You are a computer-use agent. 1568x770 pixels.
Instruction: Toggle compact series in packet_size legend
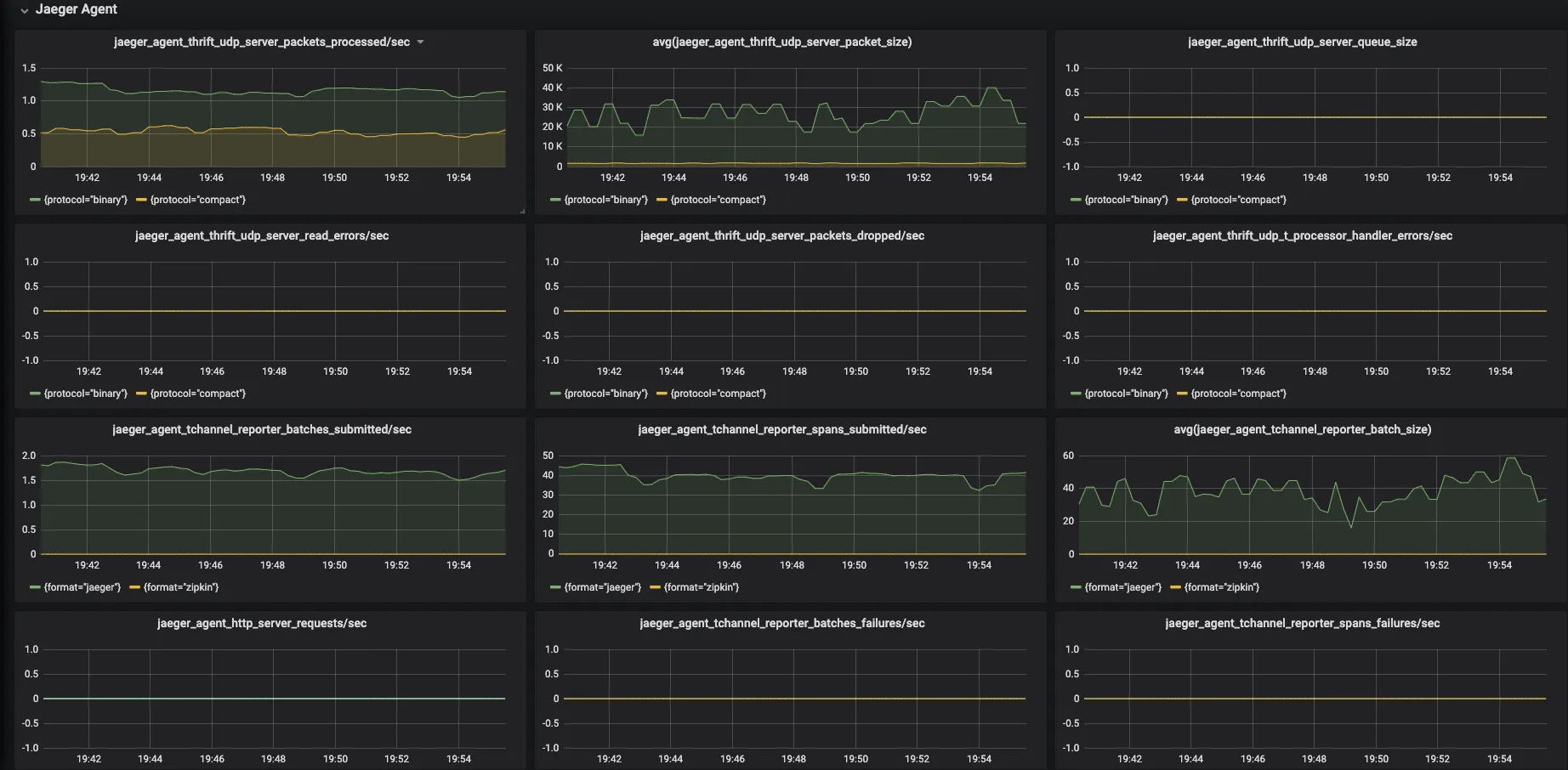718,200
